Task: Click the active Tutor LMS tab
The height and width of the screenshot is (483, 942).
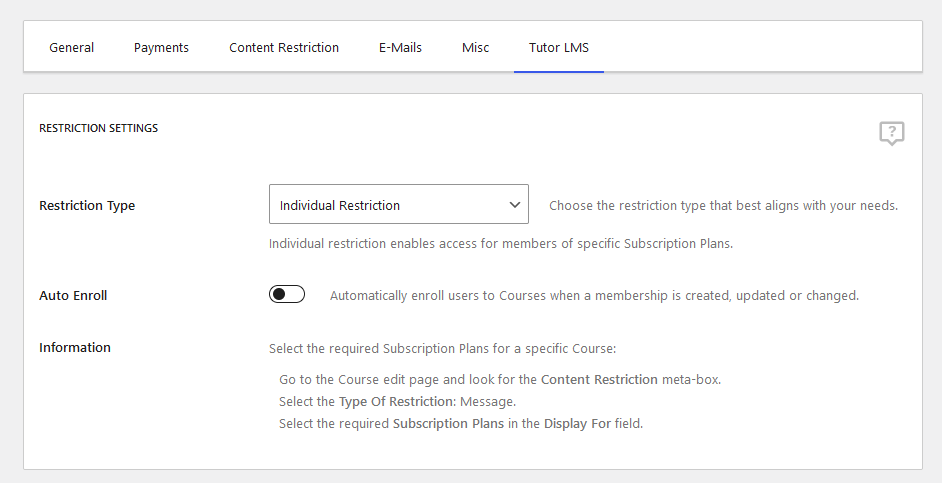Action: (559, 47)
